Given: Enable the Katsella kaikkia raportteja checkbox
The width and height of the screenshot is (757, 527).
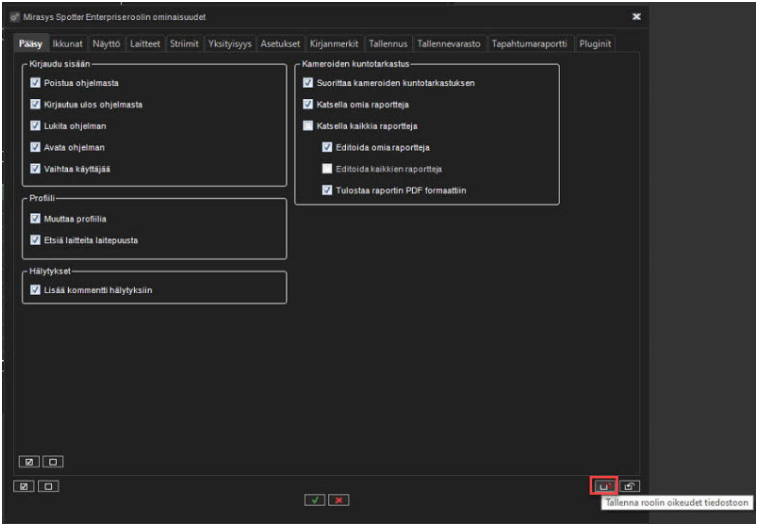Looking at the screenshot, I should tap(308, 126).
